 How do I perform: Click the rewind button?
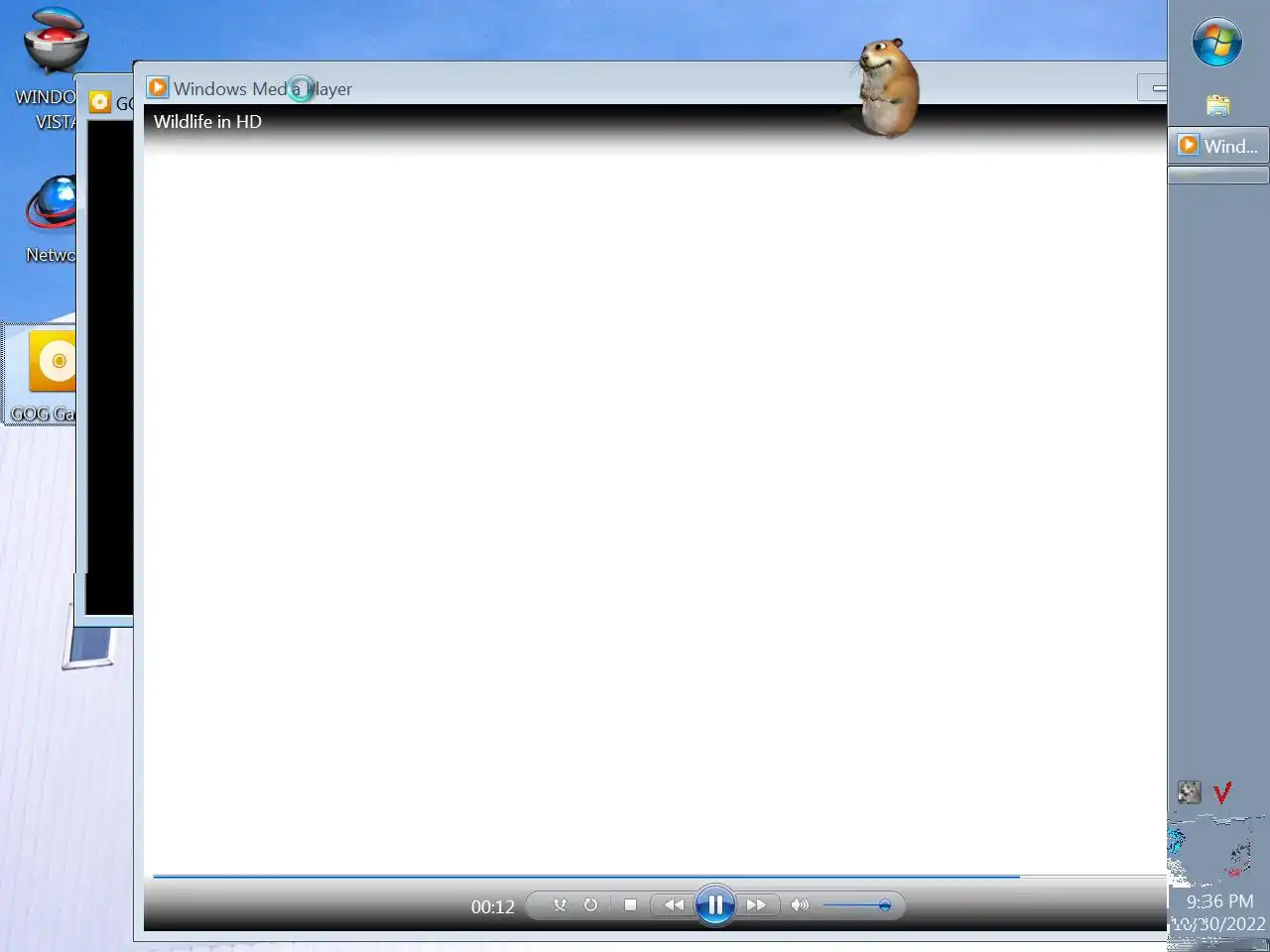click(x=674, y=905)
